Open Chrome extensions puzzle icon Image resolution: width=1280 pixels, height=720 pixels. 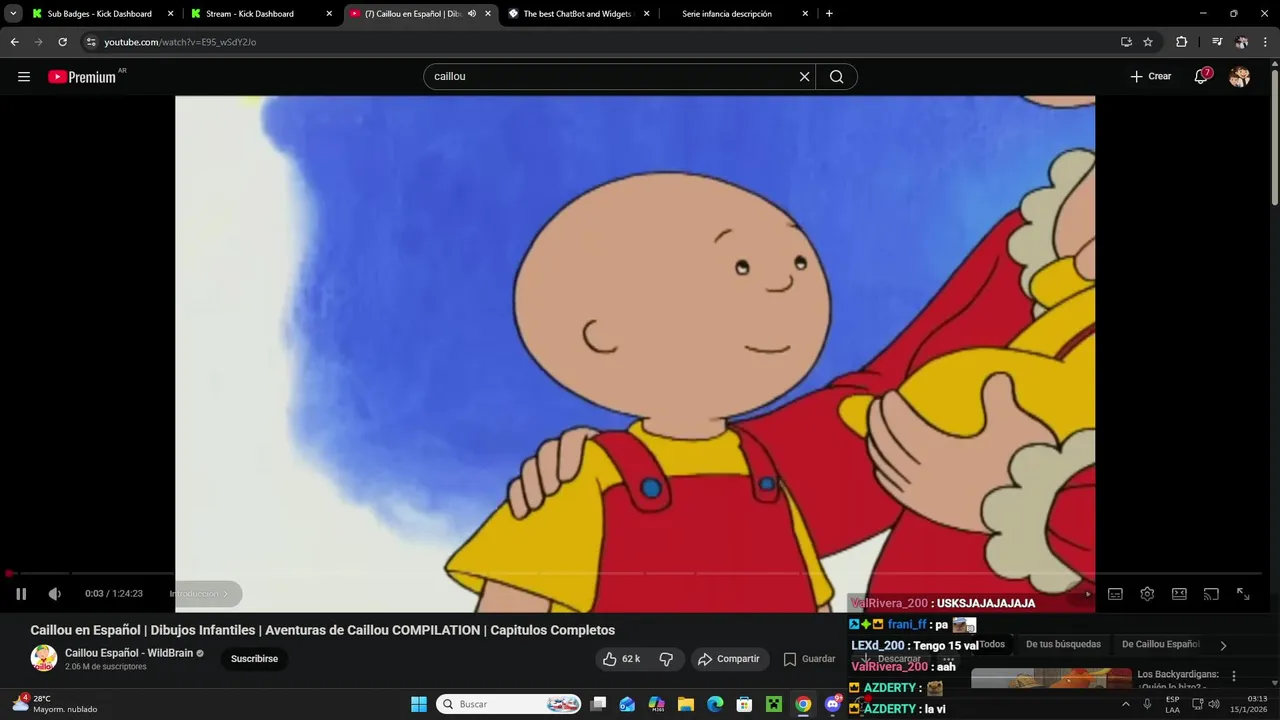1181,42
